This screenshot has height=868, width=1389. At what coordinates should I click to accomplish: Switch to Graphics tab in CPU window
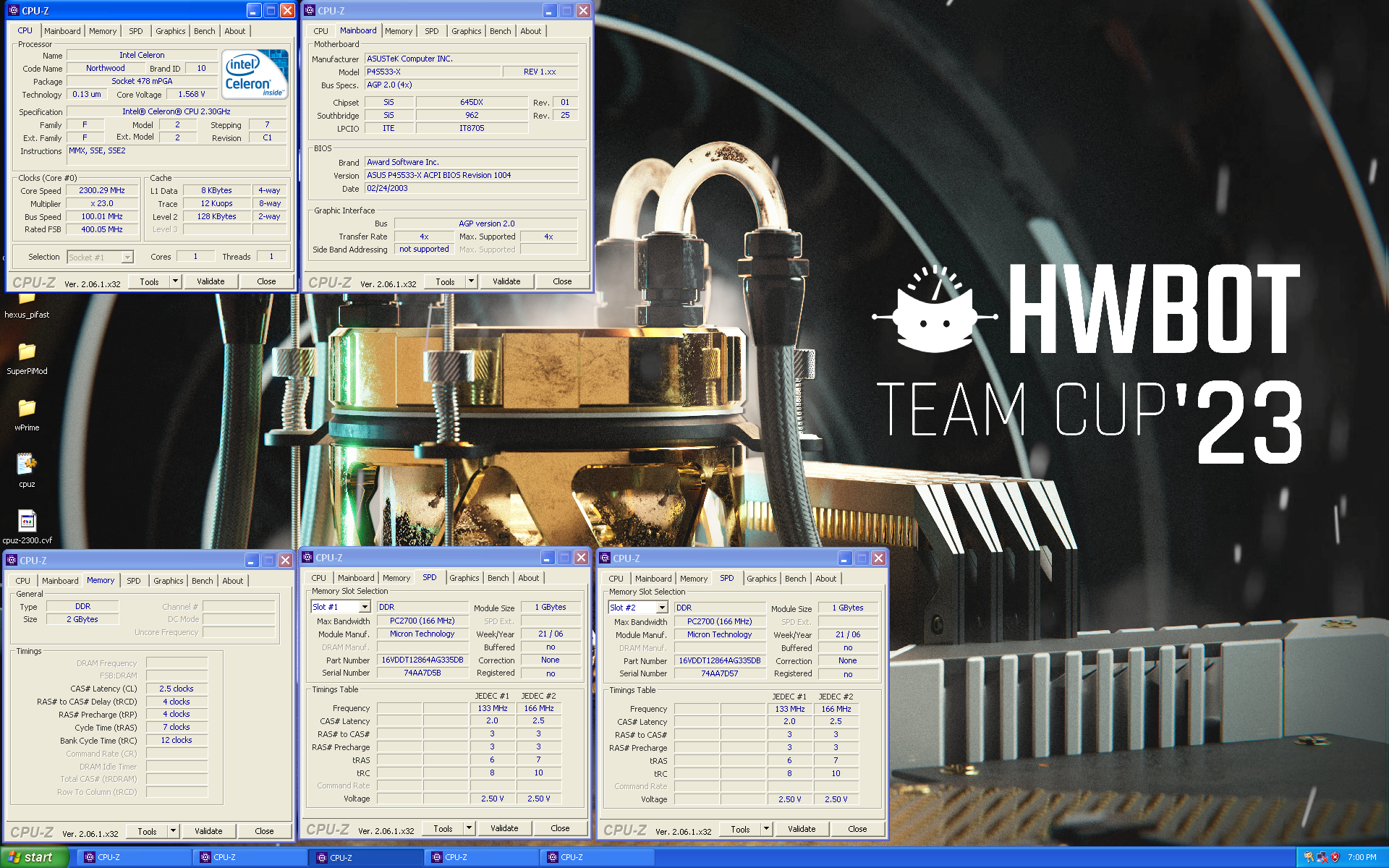[171, 31]
